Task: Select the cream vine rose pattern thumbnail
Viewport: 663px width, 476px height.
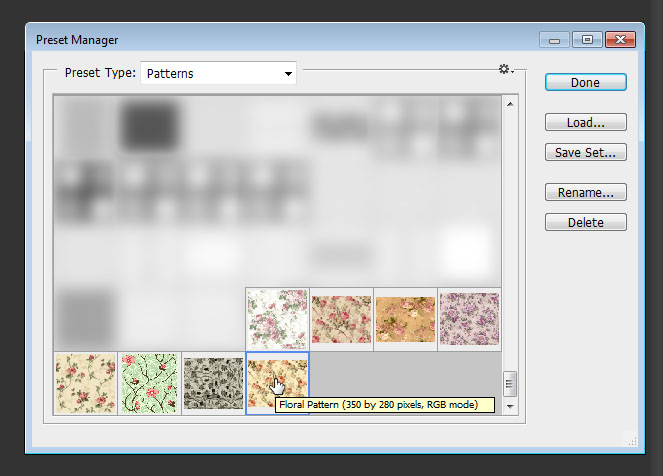Action: [x=85, y=383]
